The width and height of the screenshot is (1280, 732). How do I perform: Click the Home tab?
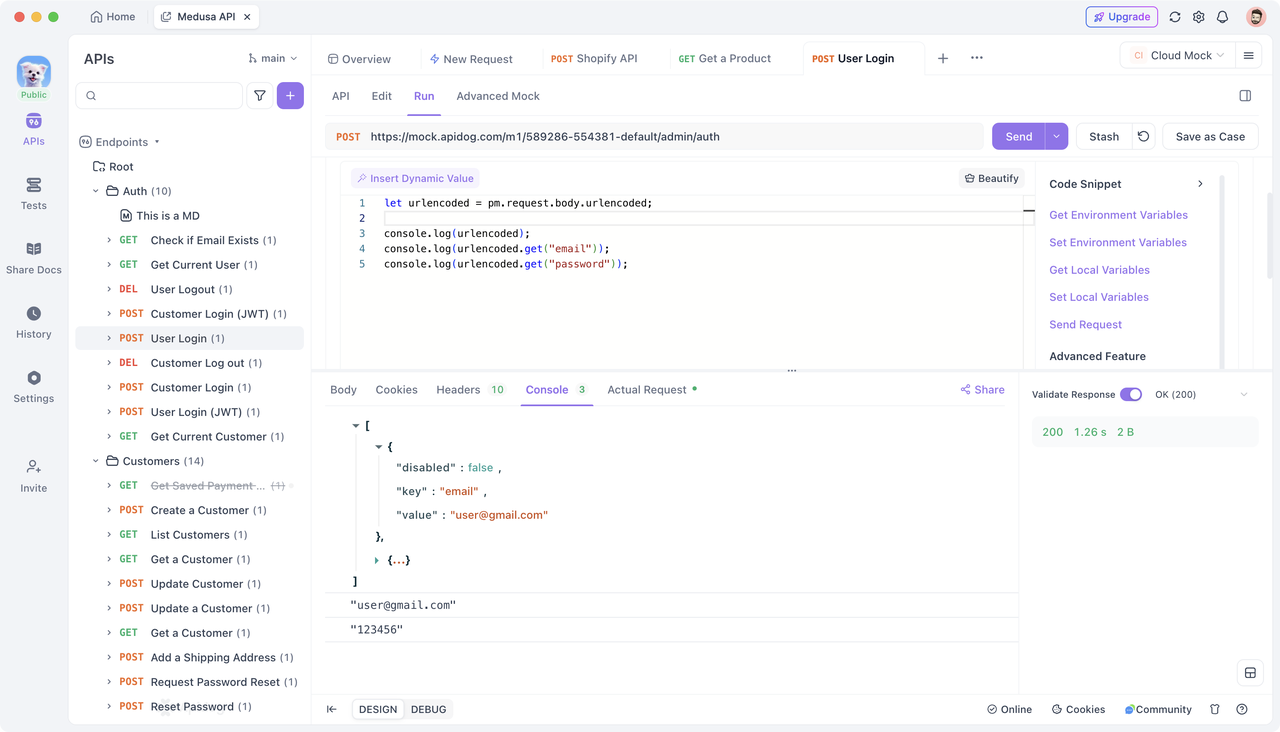tap(112, 17)
